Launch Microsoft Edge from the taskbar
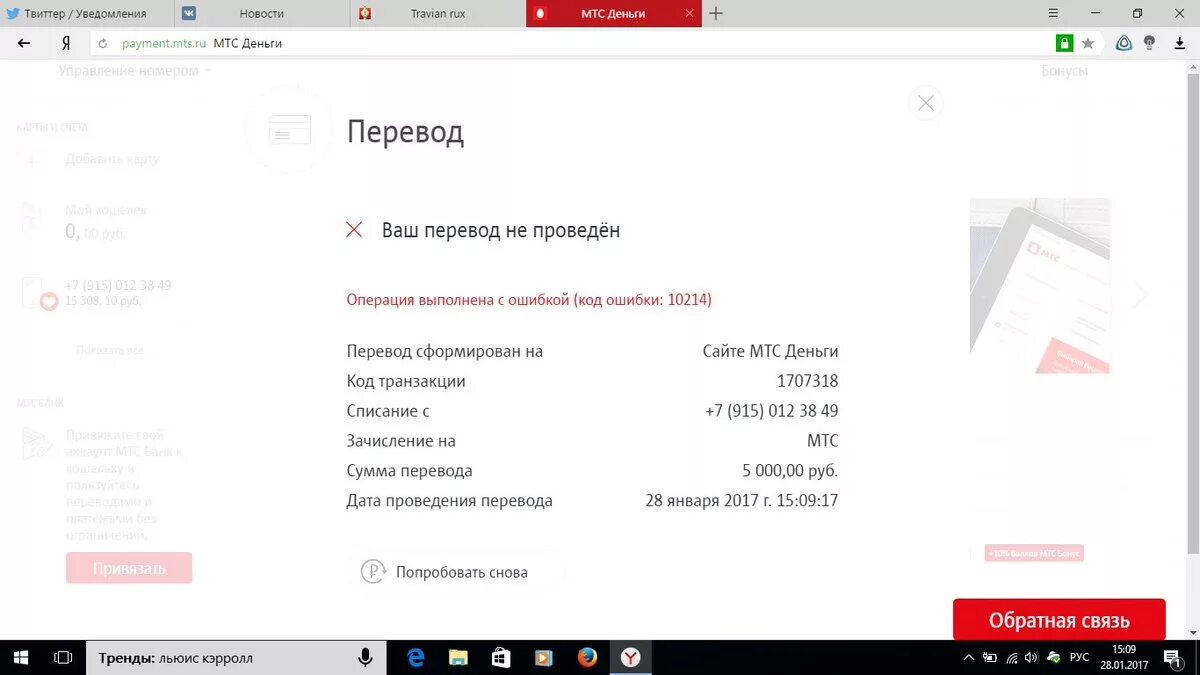This screenshot has height=675, width=1200. pyautogui.click(x=416, y=658)
